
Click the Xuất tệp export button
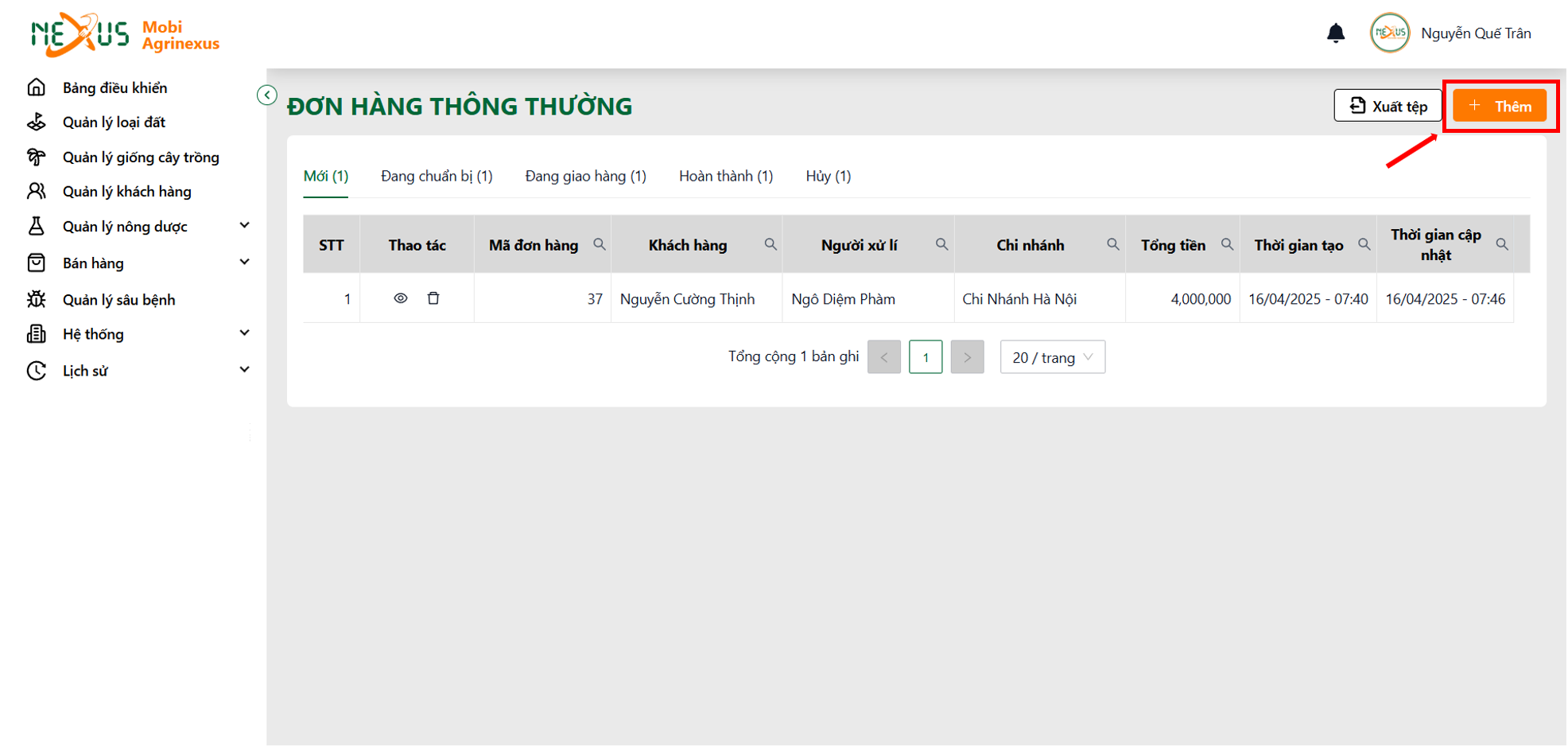[x=1388, y=106]
